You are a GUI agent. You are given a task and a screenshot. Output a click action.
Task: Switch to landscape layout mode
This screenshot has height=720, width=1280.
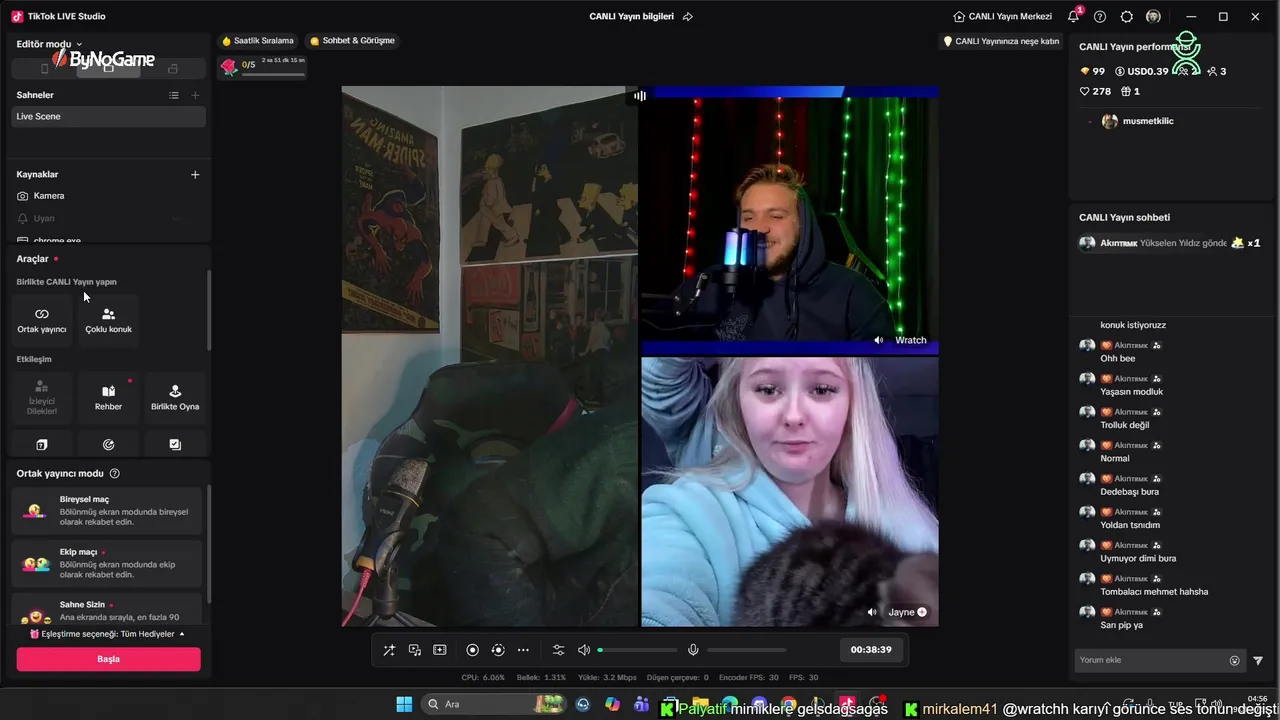point(108,68)
